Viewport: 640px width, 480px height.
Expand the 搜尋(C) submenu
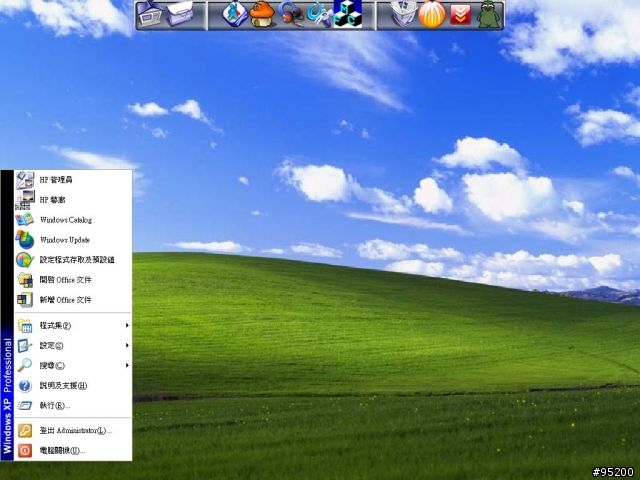73,365
